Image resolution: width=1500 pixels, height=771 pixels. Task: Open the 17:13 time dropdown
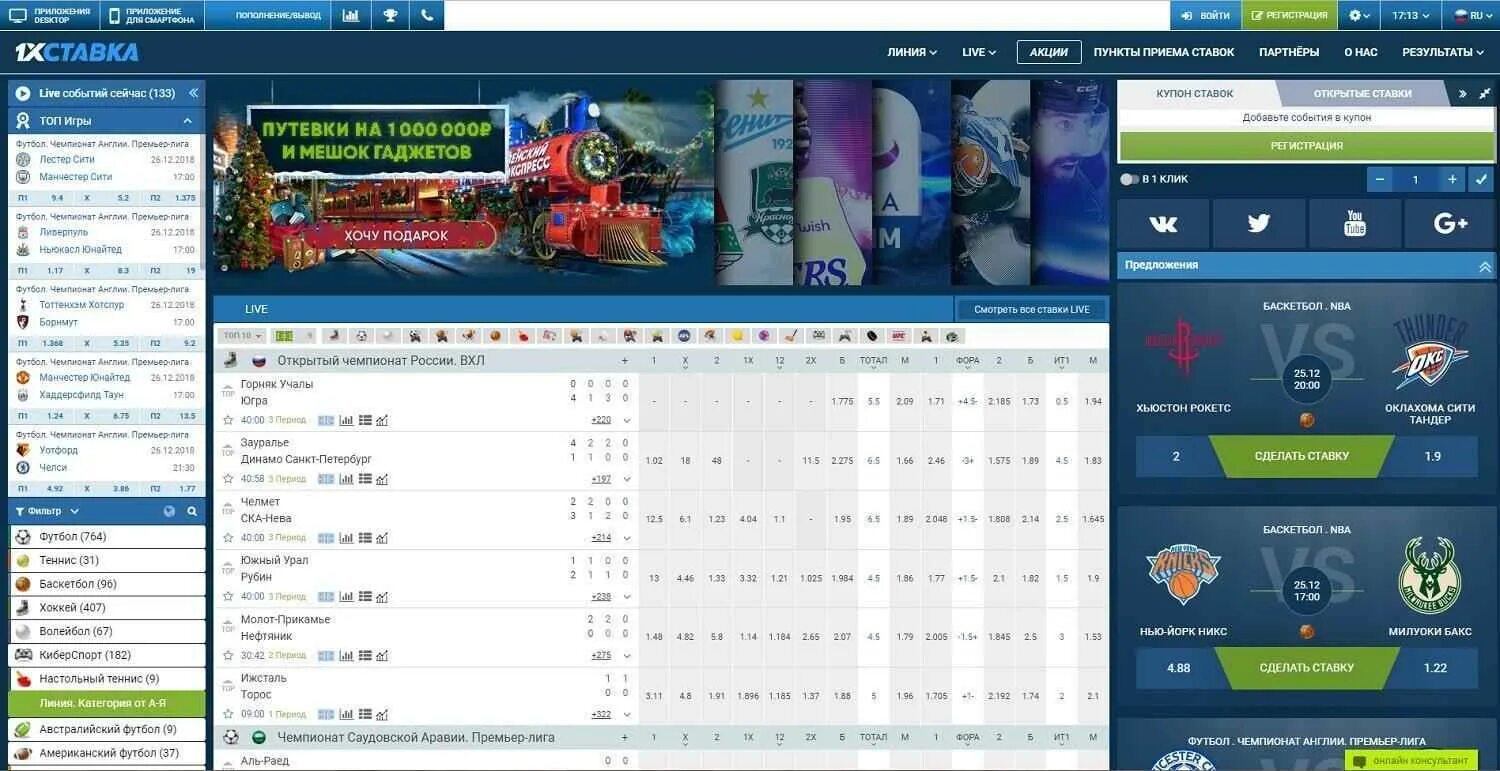(x=1411, y=15)
